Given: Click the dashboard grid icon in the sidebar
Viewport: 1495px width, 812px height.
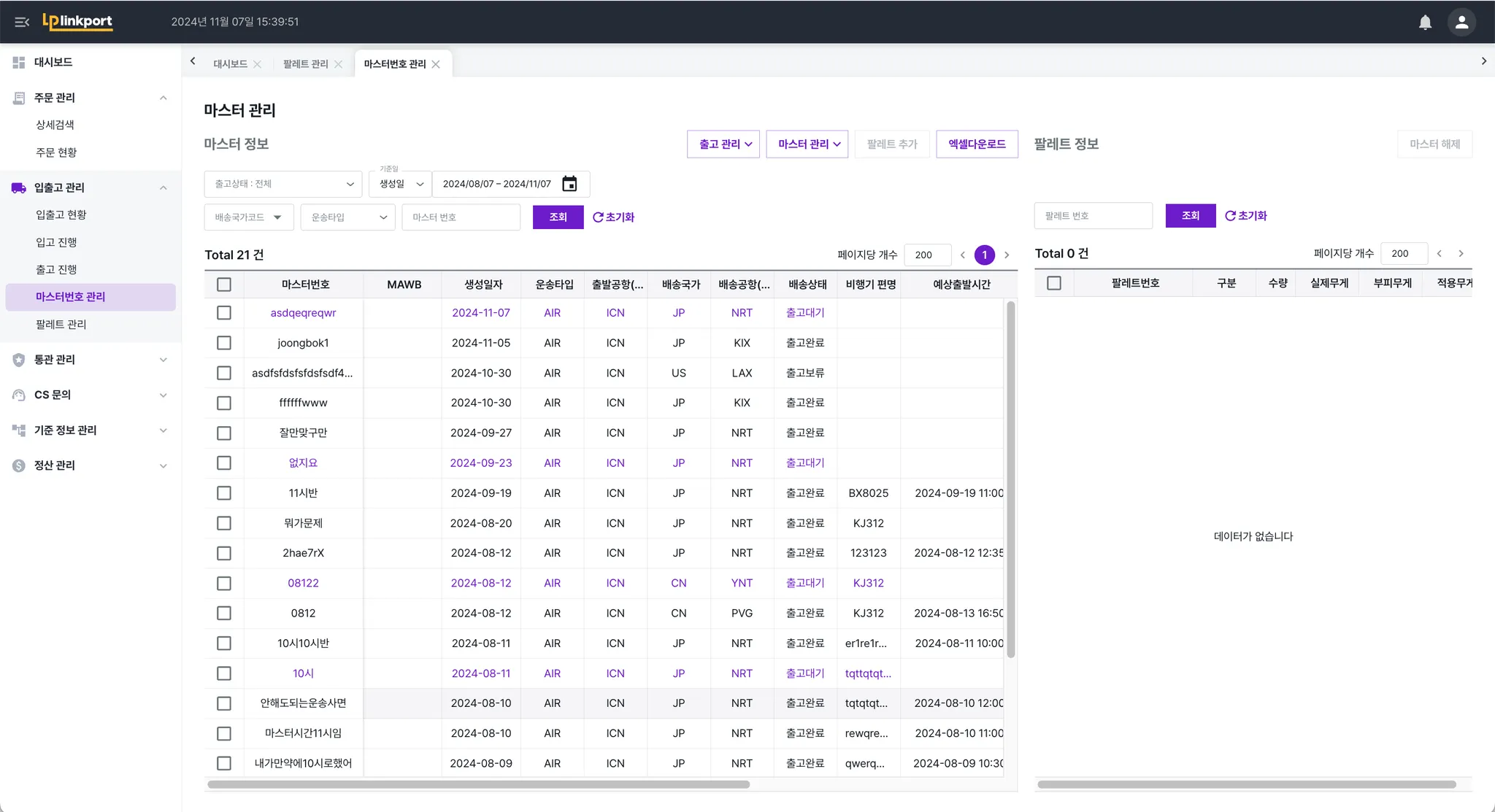Looking at the screenshot, I should [19, 63].
